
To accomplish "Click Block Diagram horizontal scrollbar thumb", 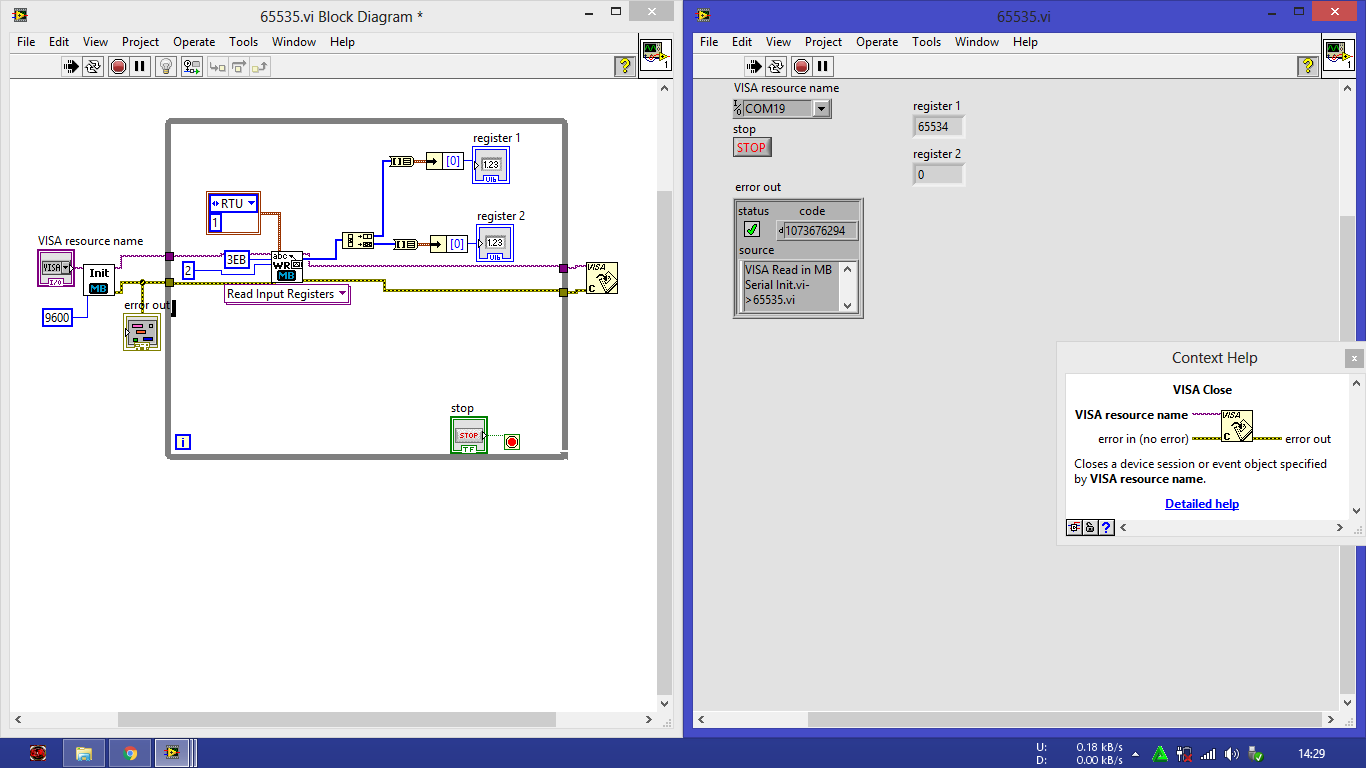I will coord(336,719).
